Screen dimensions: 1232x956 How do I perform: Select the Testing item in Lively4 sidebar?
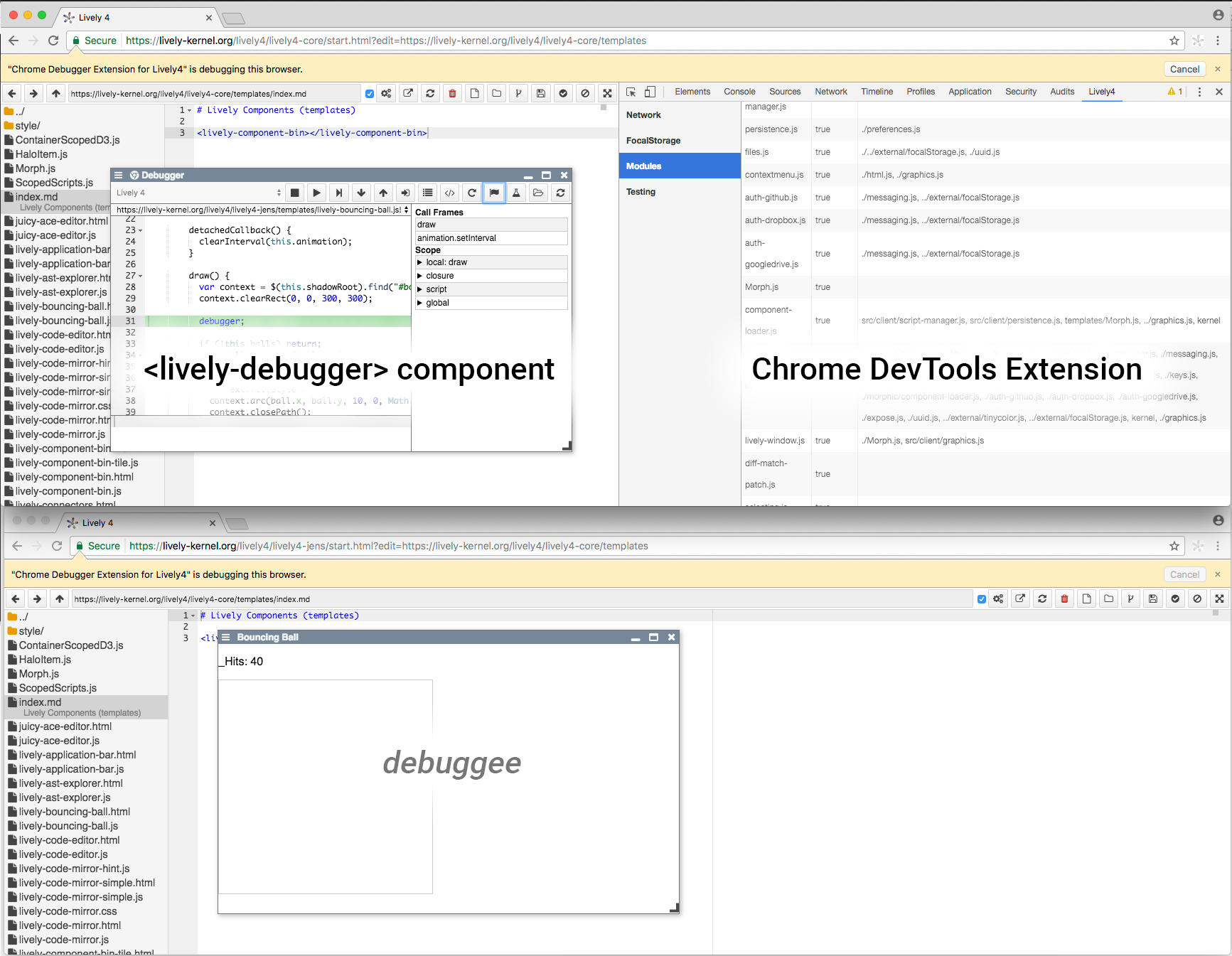[x=641, y=192]
